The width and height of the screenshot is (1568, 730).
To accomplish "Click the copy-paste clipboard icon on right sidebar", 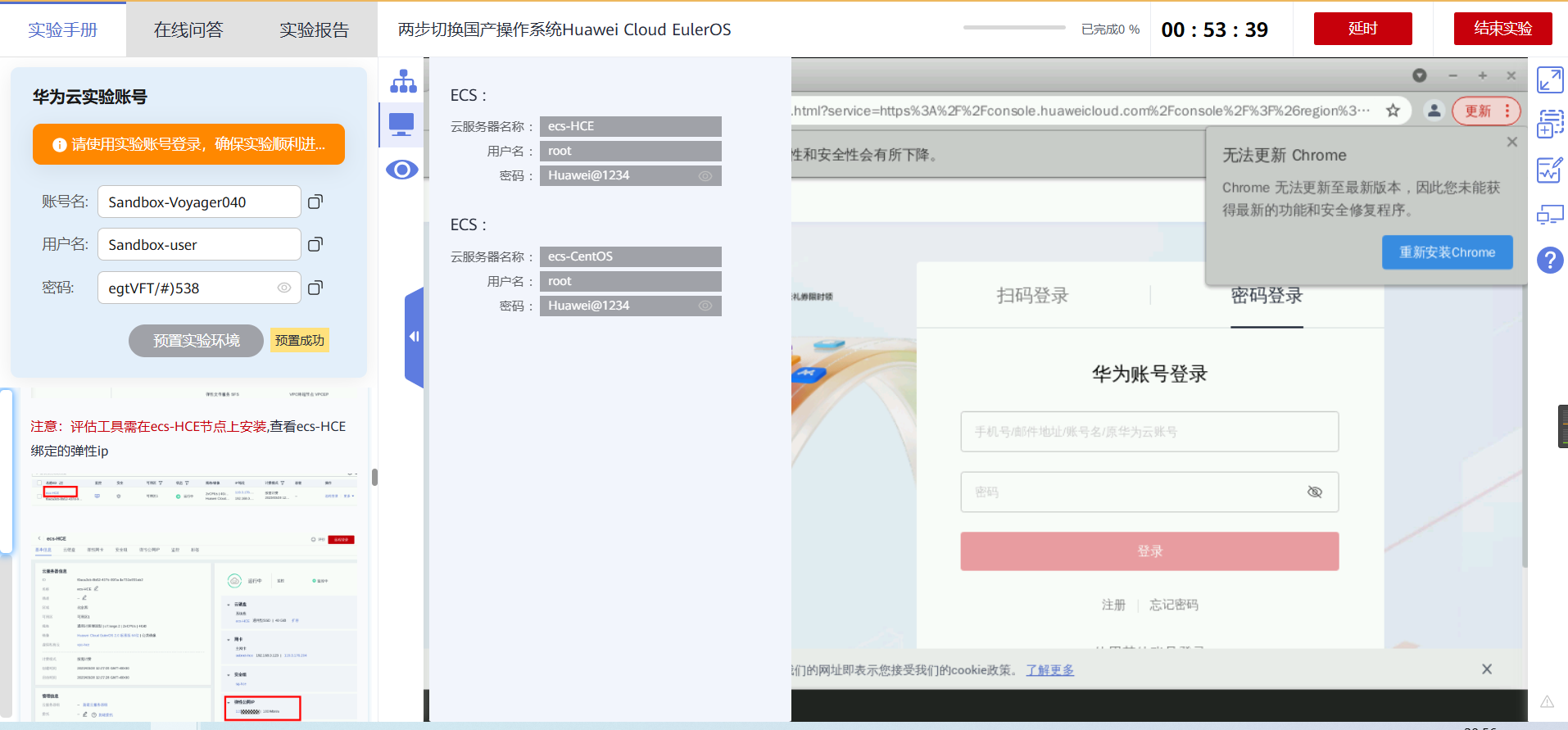I will [x=1550, y=125].
